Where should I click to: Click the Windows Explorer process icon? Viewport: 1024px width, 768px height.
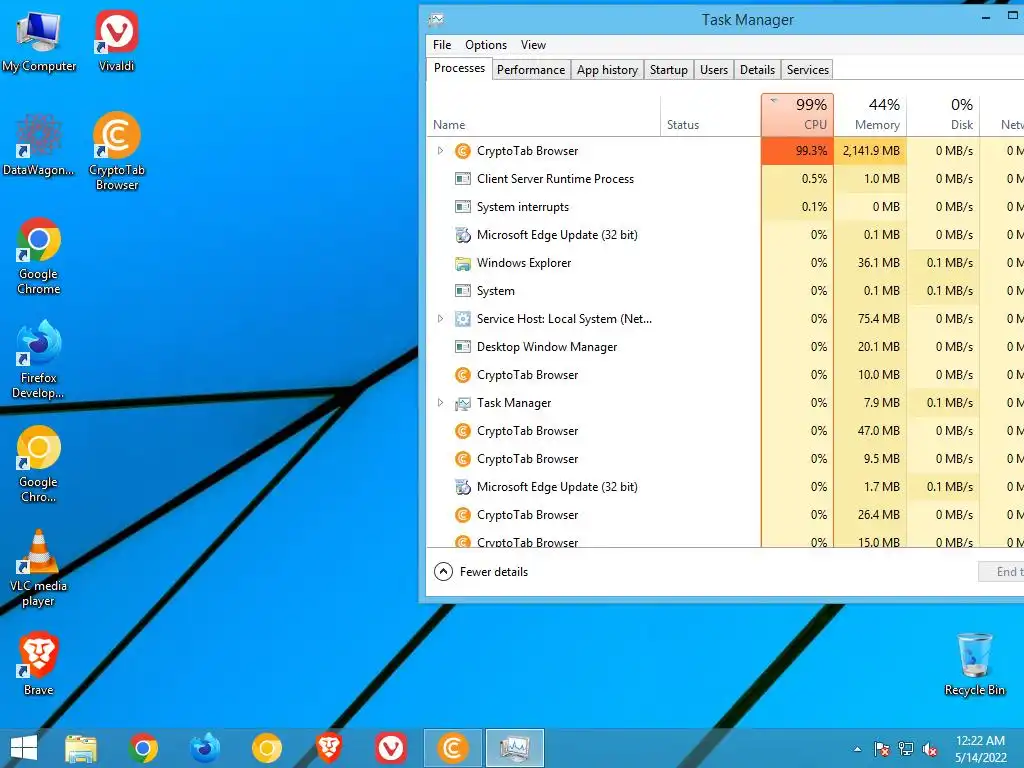462,263
